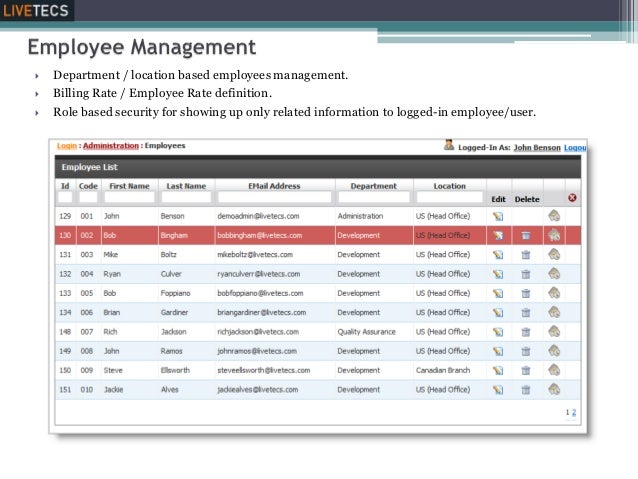Edit employee Brian Gardiner's record
638x479 pixels.
click(498, 313)
